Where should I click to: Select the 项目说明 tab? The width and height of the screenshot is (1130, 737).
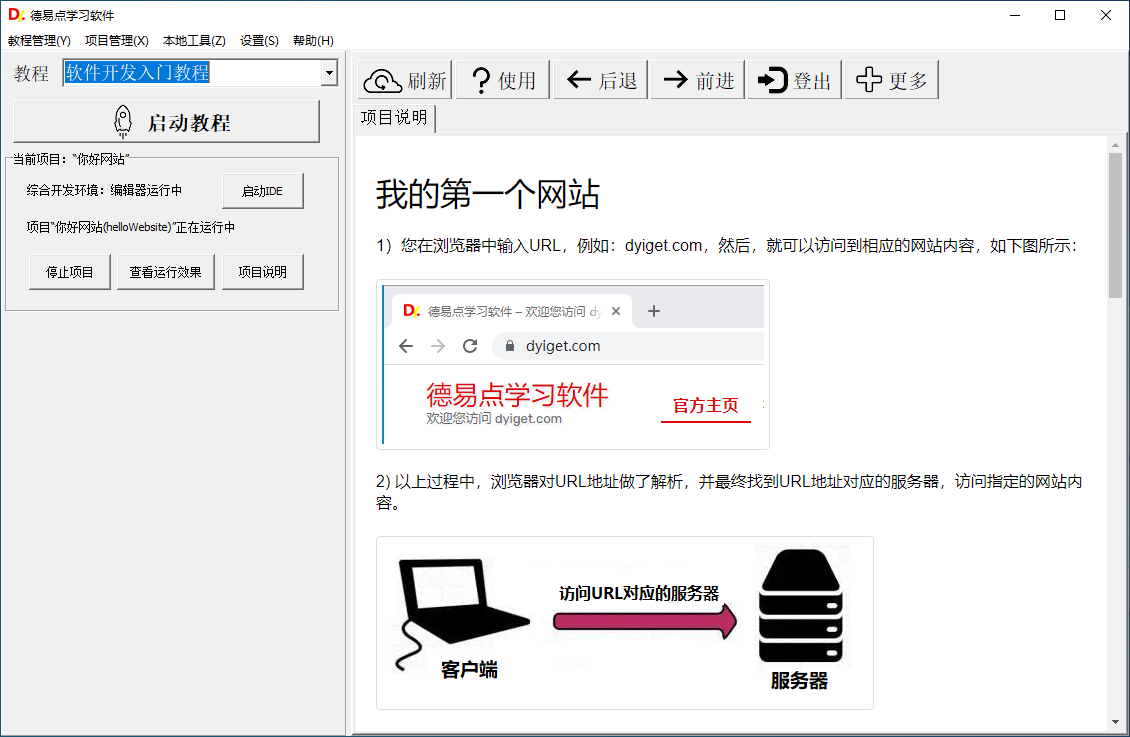click(394, 118)
